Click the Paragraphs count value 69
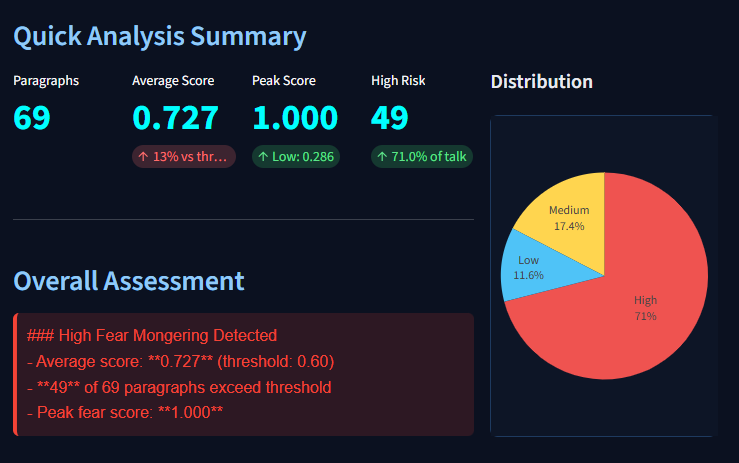The image size is (739, 463). click(32, 118)
